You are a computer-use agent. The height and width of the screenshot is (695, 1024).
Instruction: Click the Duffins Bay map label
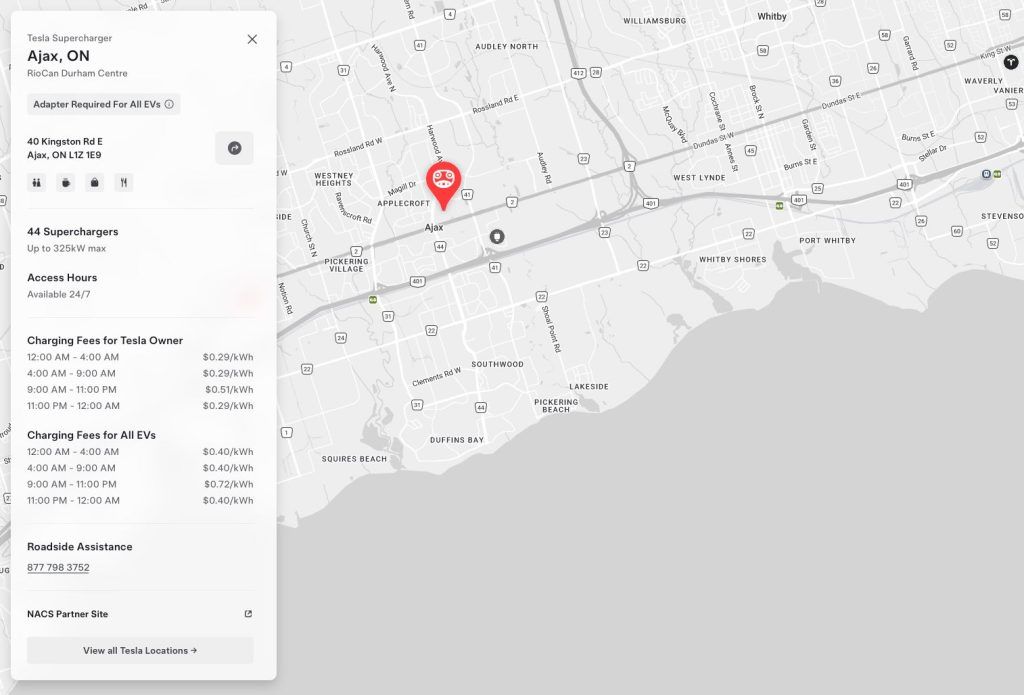[456, 440]
